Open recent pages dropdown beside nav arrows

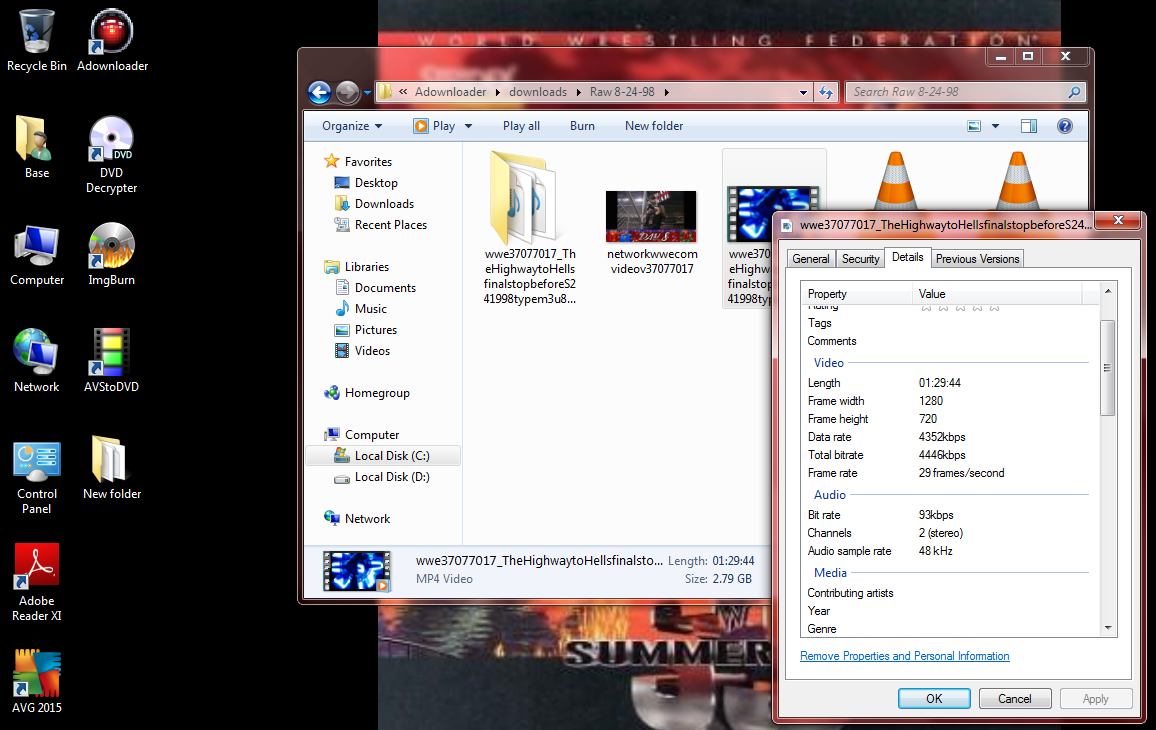[x=367, y=93]
